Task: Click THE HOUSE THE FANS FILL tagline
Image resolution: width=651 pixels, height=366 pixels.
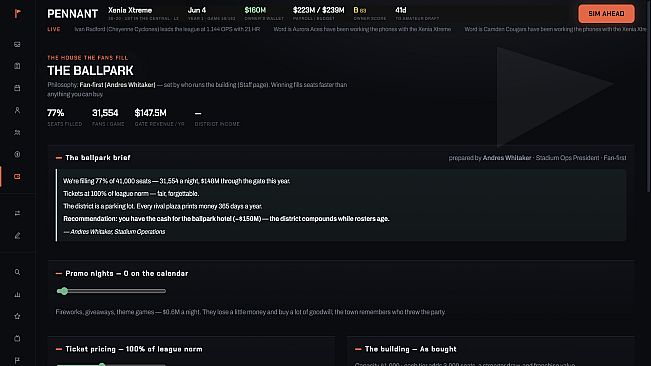Action: point(88,58)
